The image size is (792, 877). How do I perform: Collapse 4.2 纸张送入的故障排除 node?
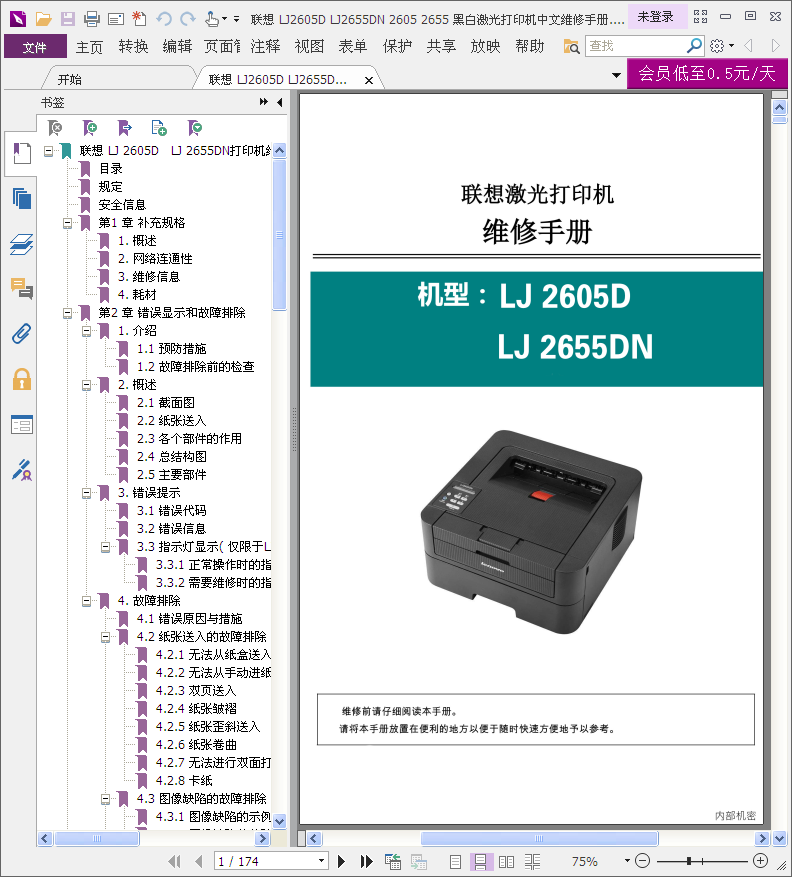click(106, 637)
